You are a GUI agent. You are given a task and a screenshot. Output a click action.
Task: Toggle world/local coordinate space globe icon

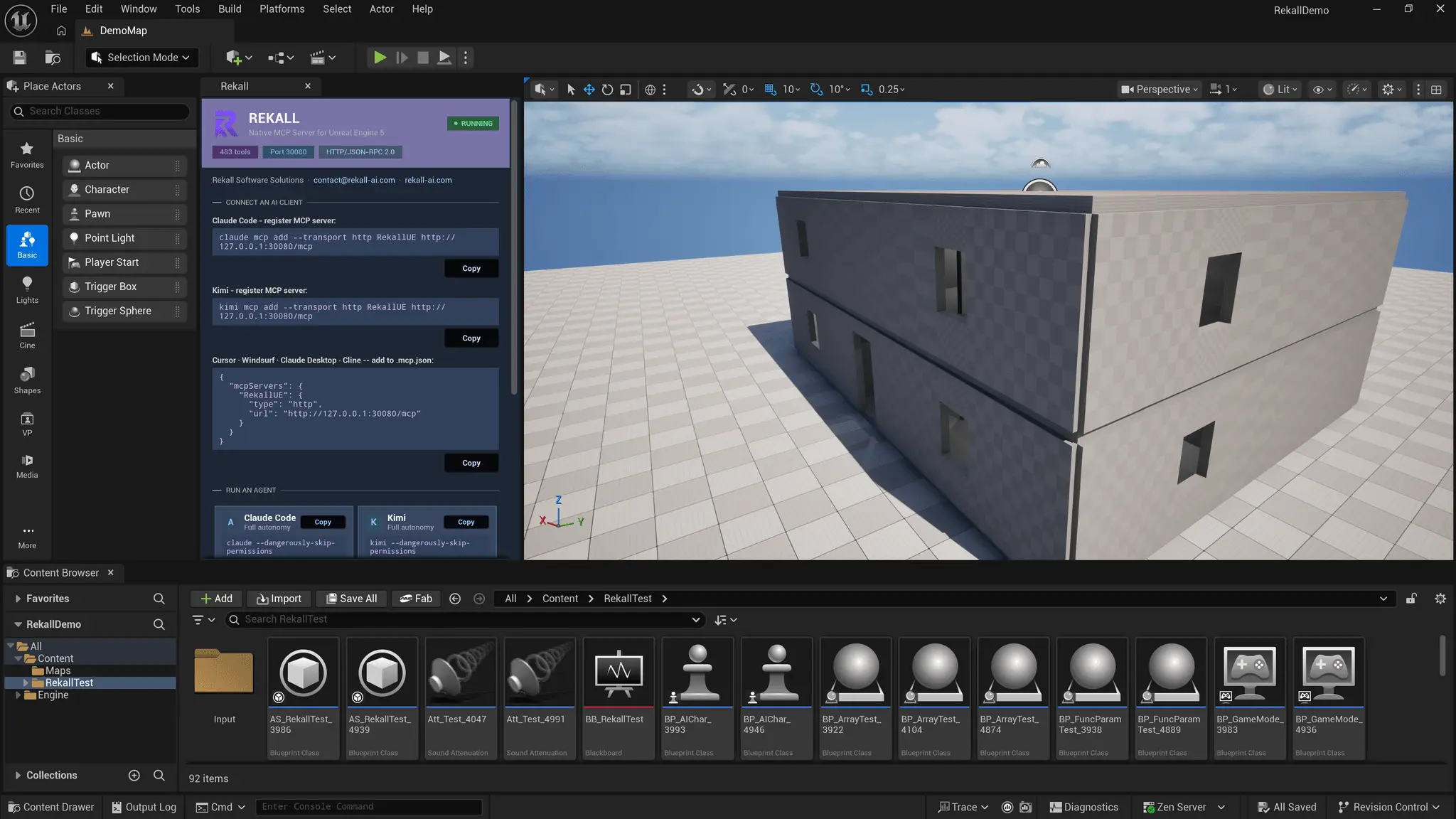click(x=650, y=90)
